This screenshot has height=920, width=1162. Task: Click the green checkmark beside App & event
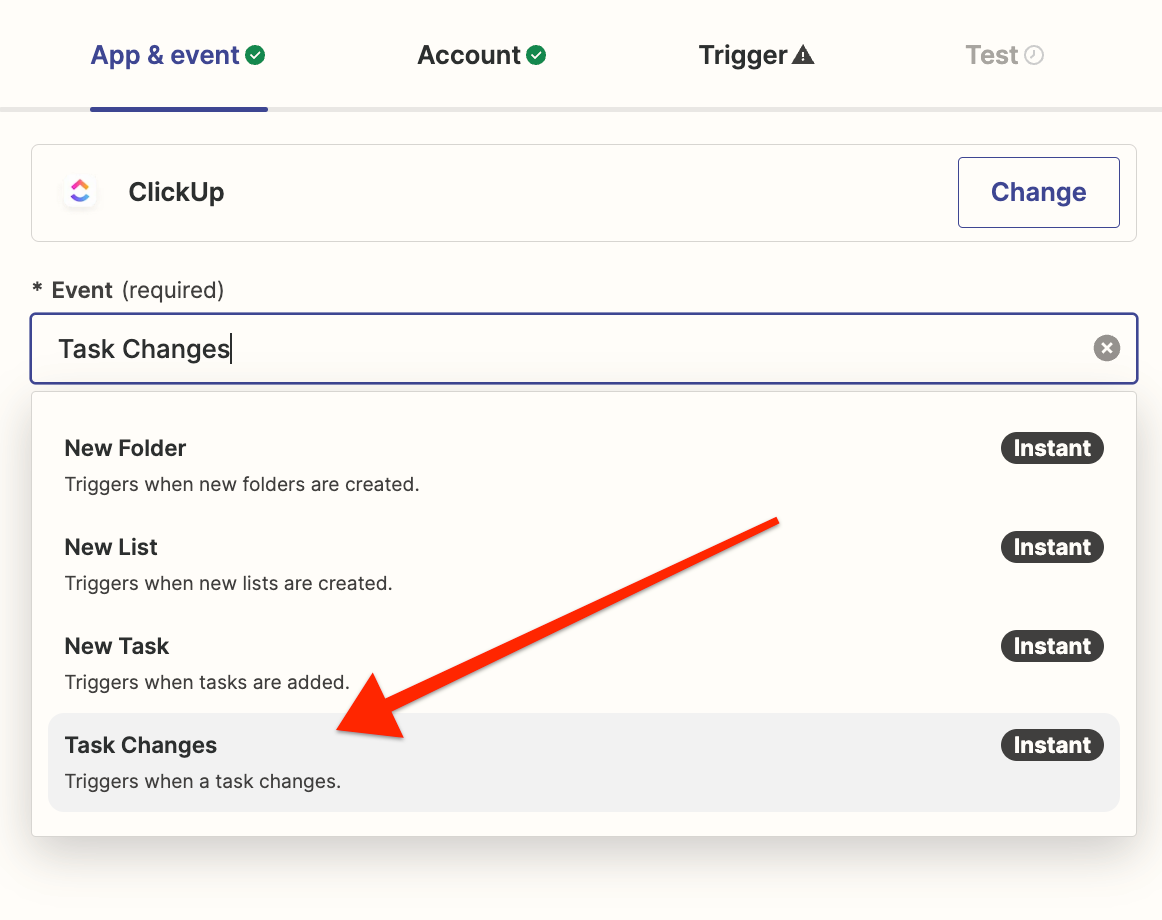pos(256,56)
